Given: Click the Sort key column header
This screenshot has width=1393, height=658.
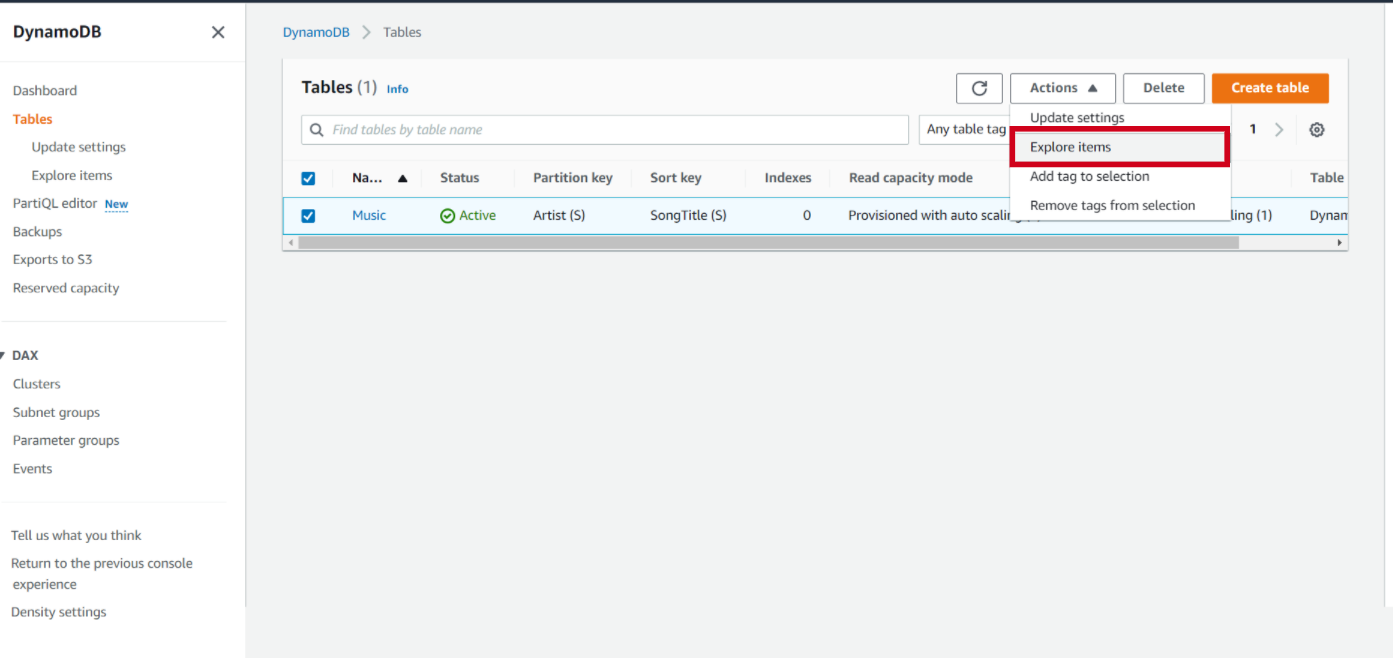Looking at the screenshot, I should pos(676,178).
